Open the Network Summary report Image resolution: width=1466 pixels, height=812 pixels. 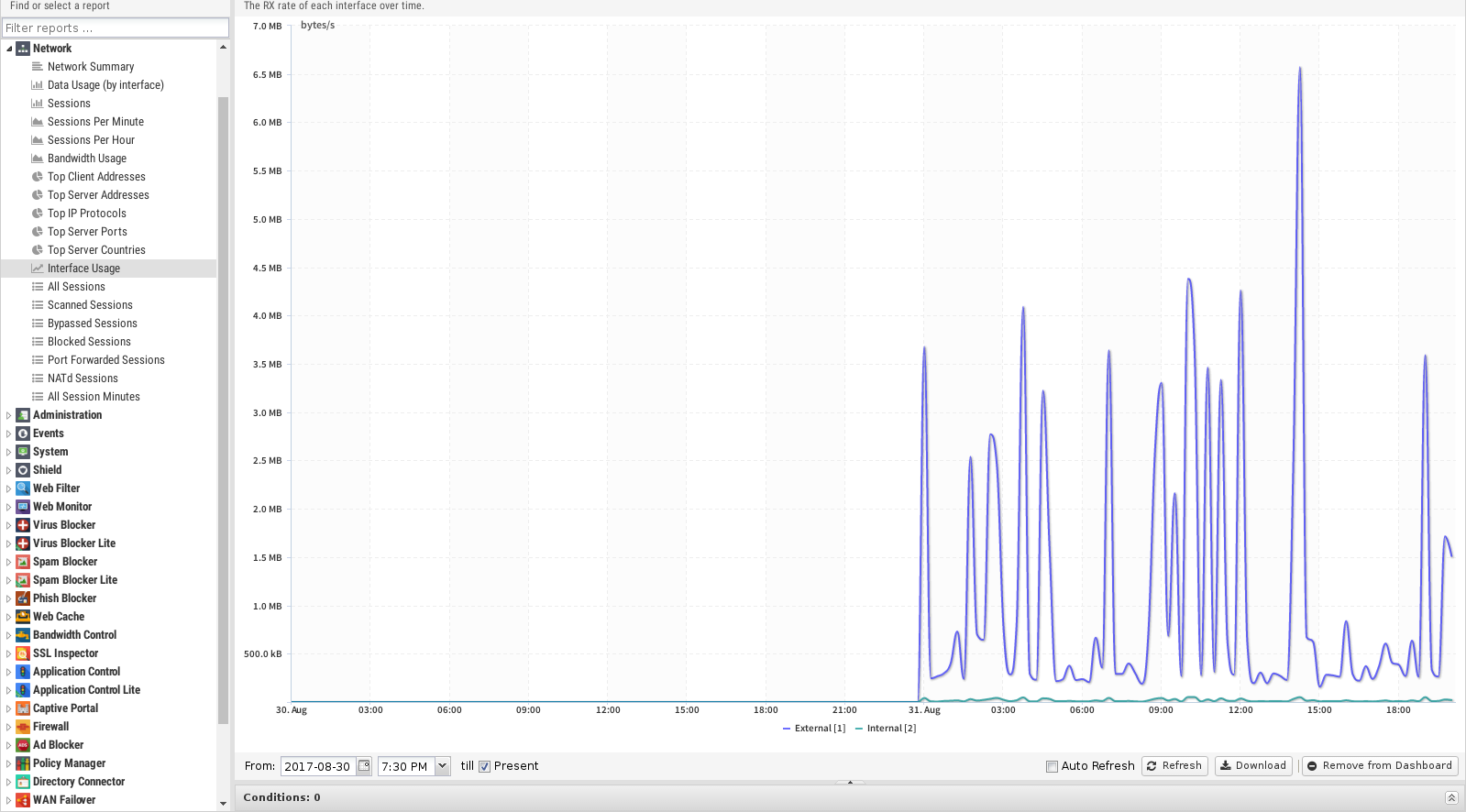point(91,67)
